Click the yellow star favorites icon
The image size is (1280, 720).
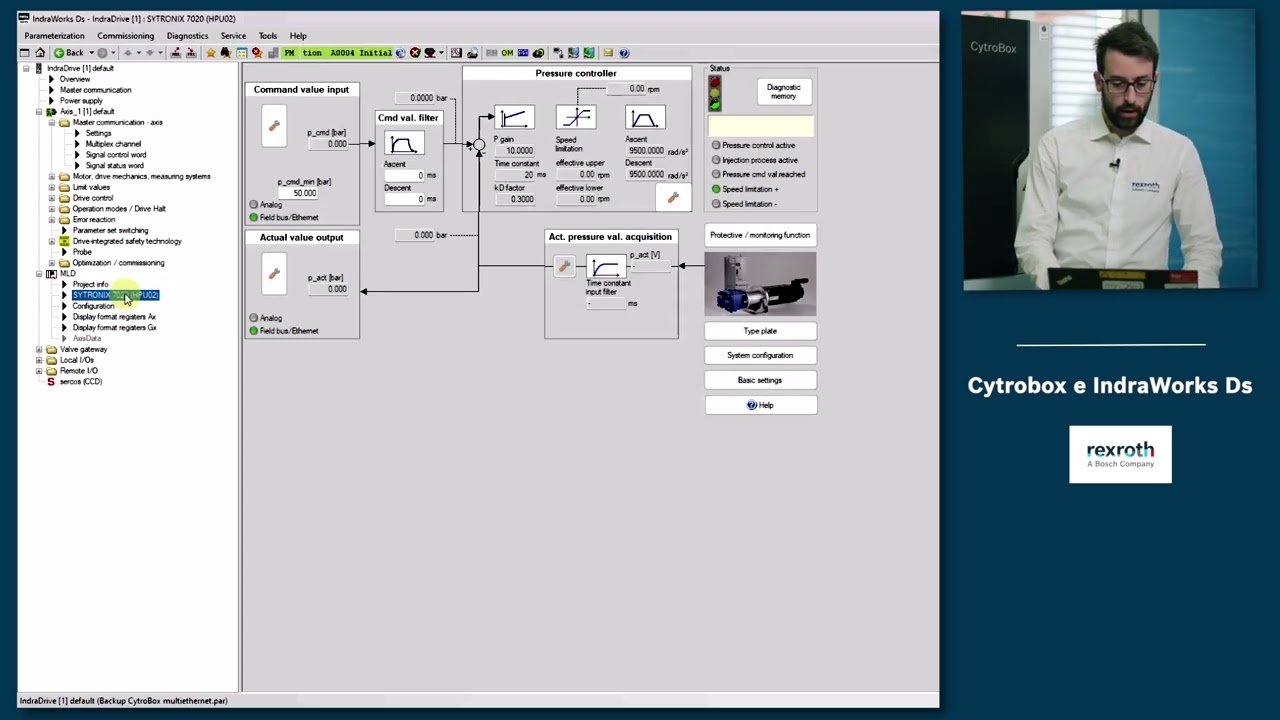[211, 52]
